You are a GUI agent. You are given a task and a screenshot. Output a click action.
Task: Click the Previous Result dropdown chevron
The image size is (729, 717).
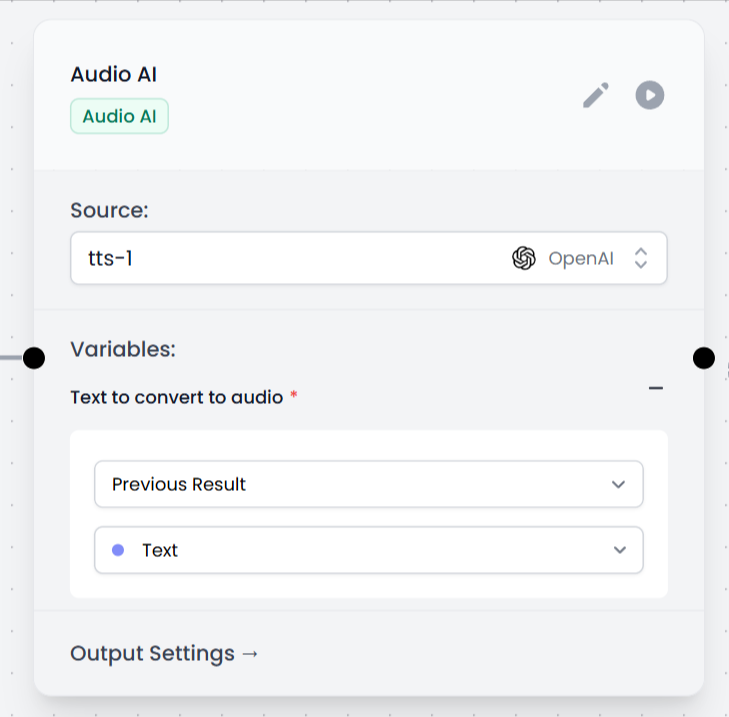point(618,484)
